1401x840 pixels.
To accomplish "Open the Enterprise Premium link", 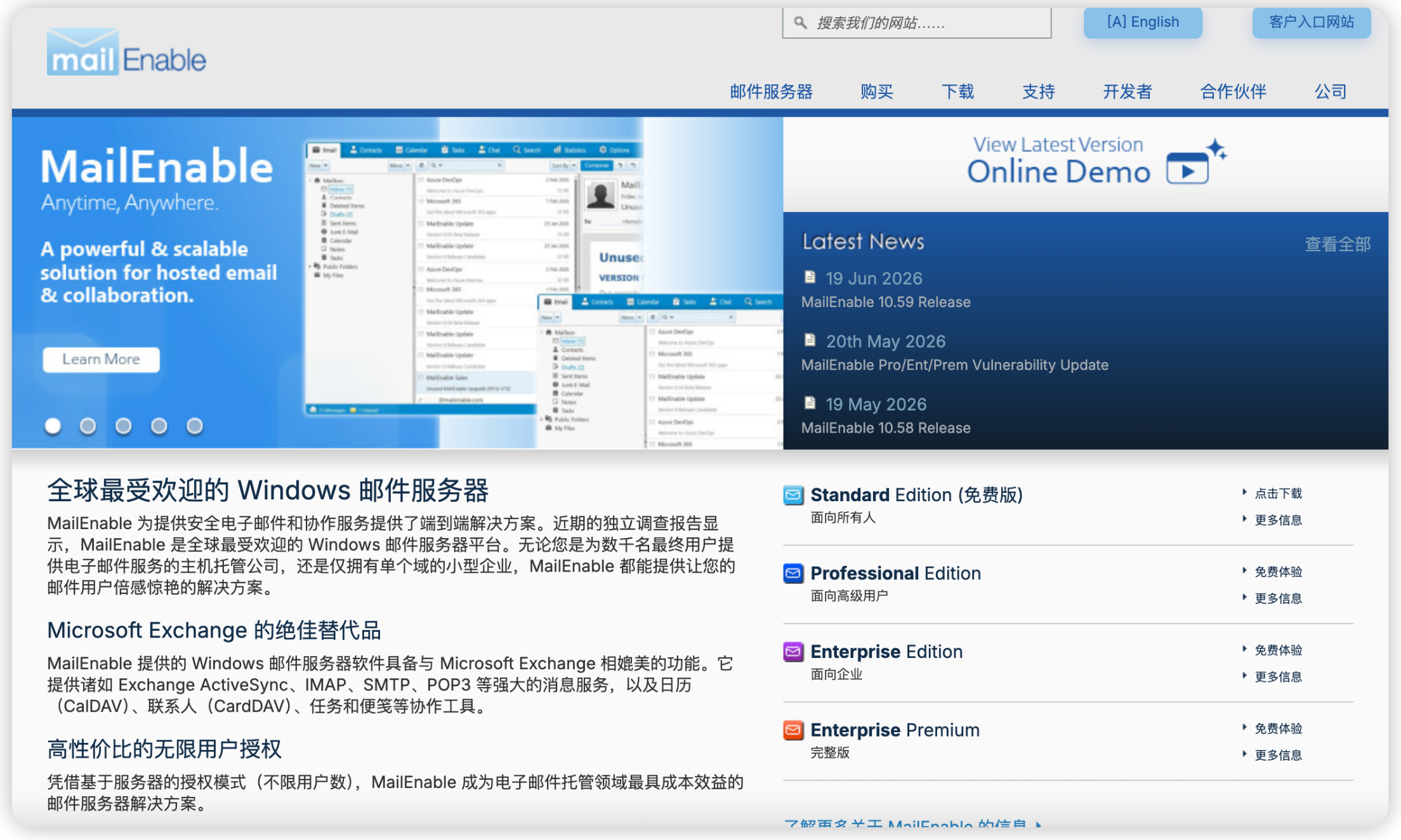I will click(895, 730).
